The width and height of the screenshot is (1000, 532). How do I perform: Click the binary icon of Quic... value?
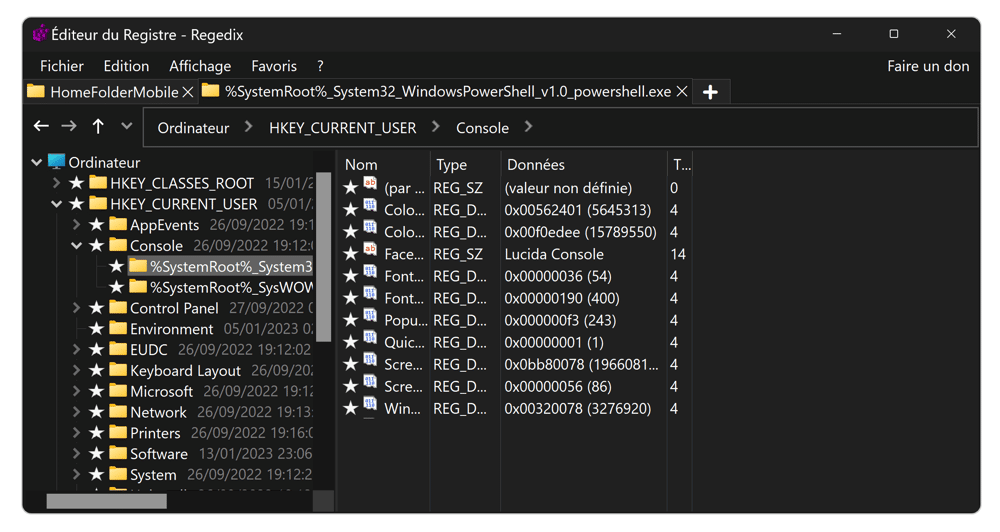point(371,339)
